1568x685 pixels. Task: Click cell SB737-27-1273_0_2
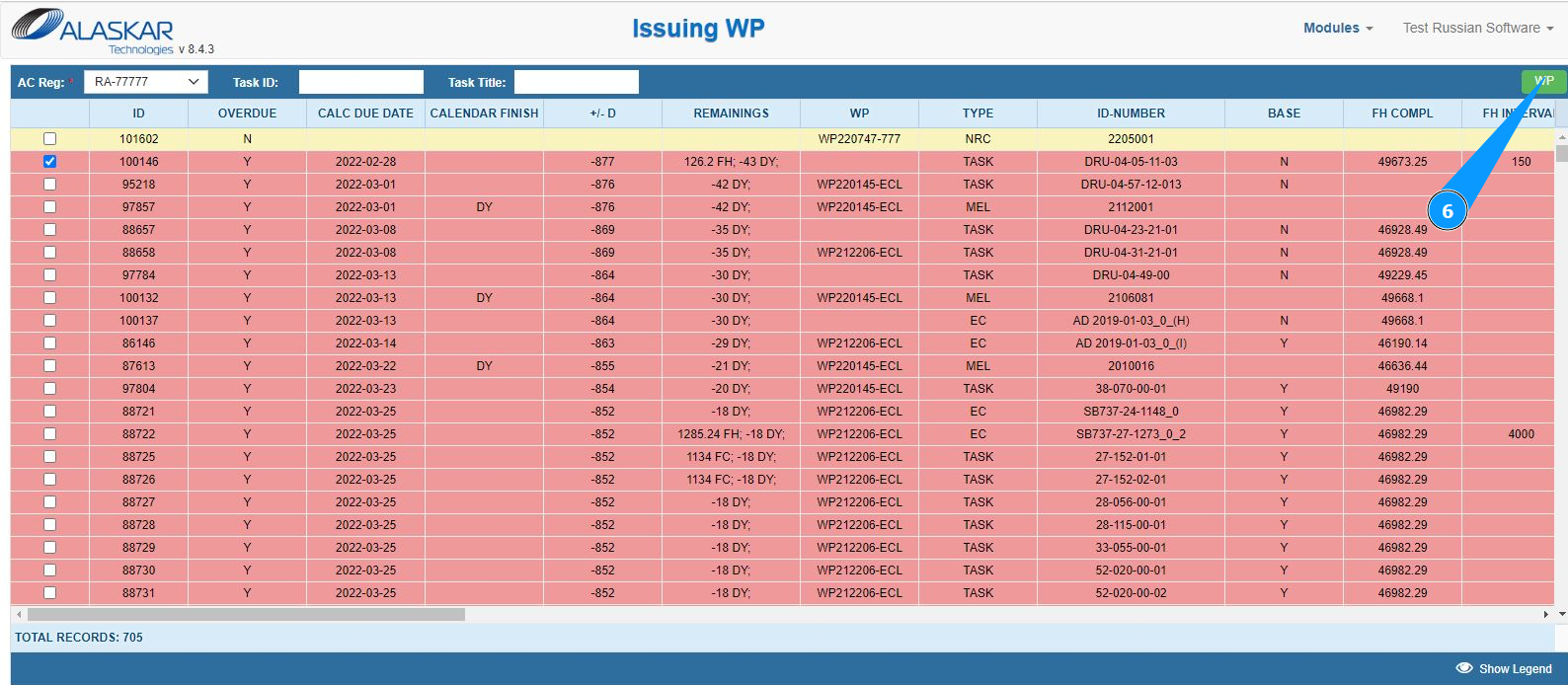1132,434
